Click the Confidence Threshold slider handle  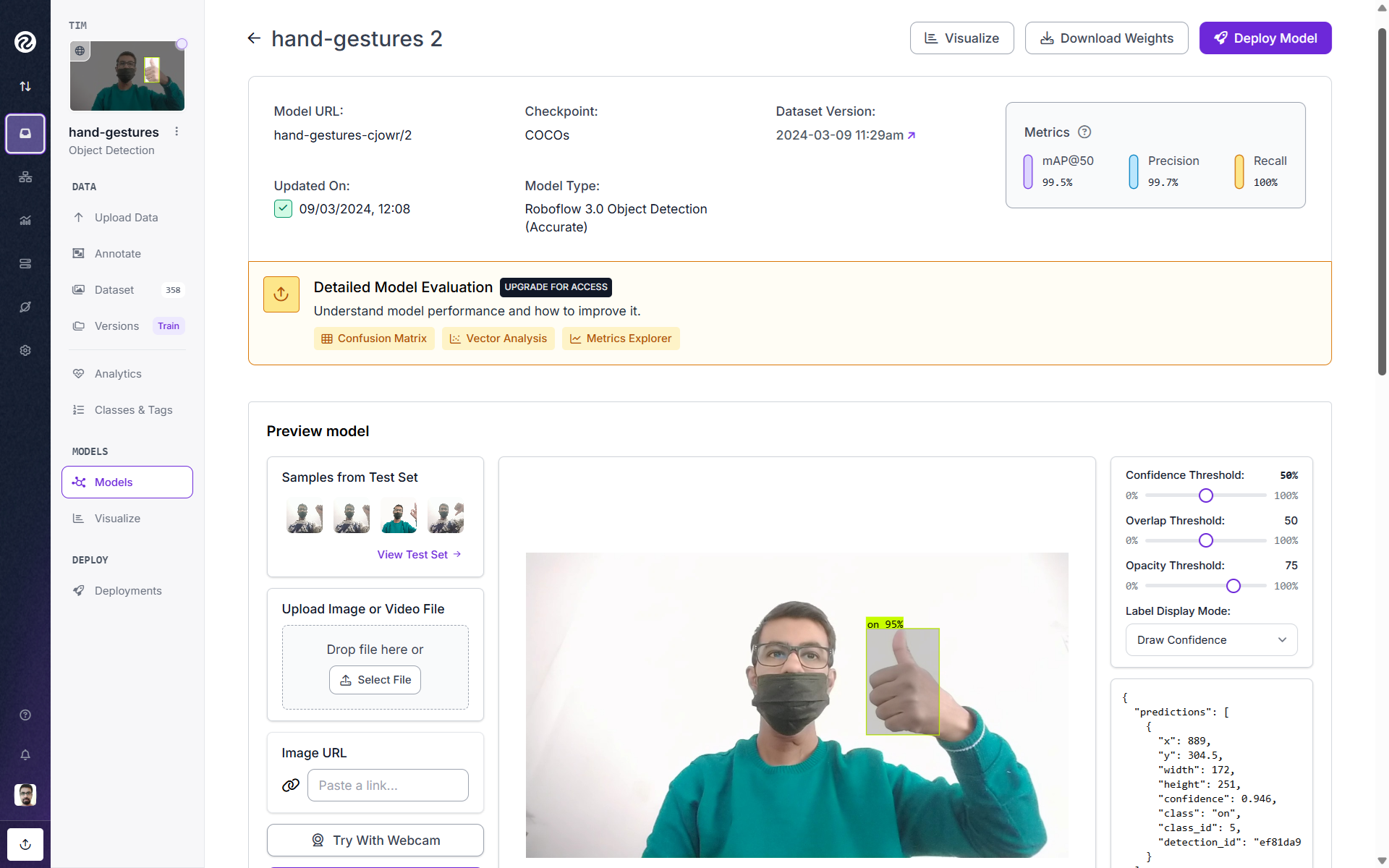tap(1205, 495)
